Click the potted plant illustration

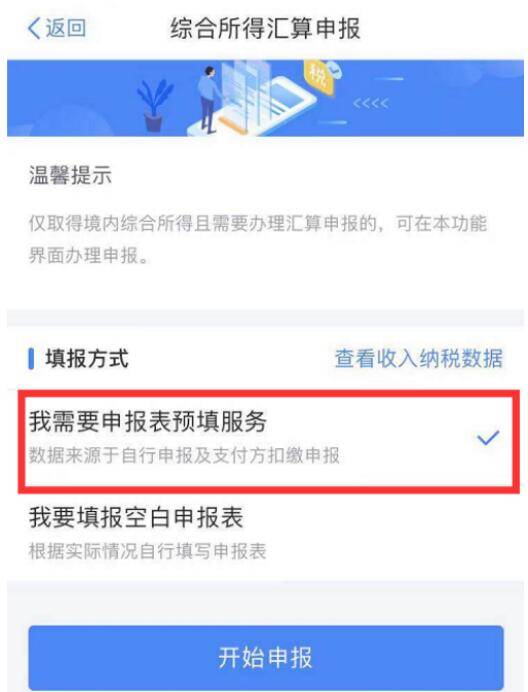tap(154, 105)
